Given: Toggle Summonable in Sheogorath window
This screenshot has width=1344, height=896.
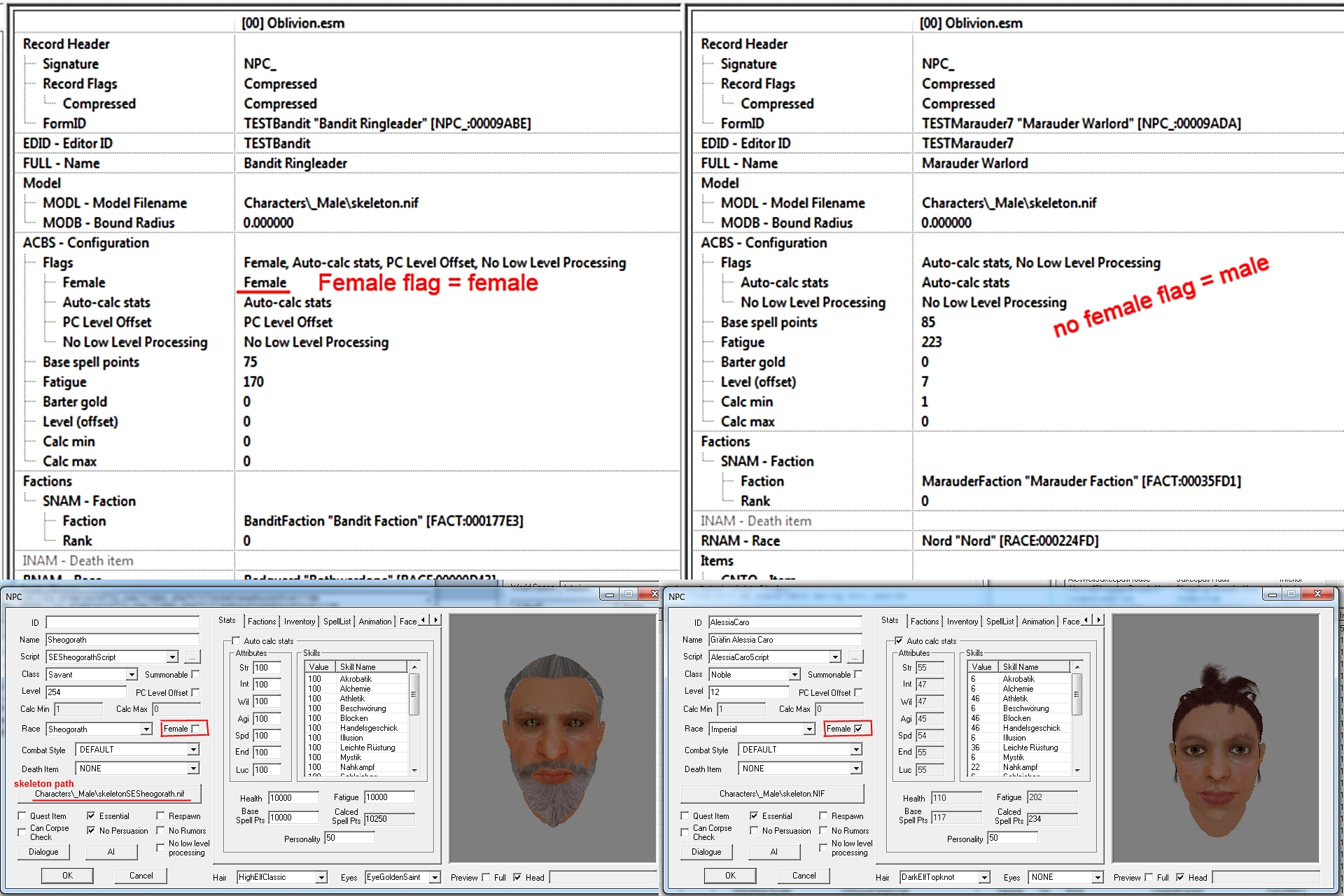Looking at the screenshot, I should point(196,674).
